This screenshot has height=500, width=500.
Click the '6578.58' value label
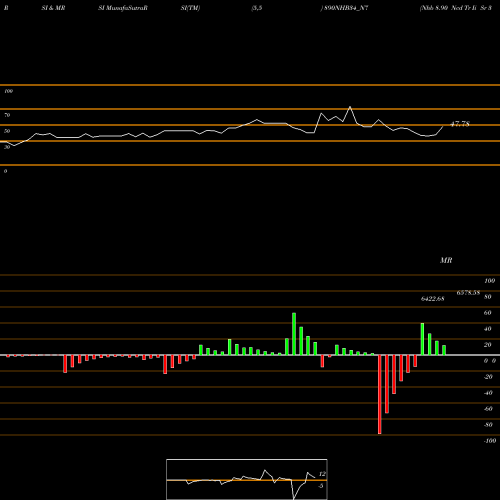coord(468,293)
